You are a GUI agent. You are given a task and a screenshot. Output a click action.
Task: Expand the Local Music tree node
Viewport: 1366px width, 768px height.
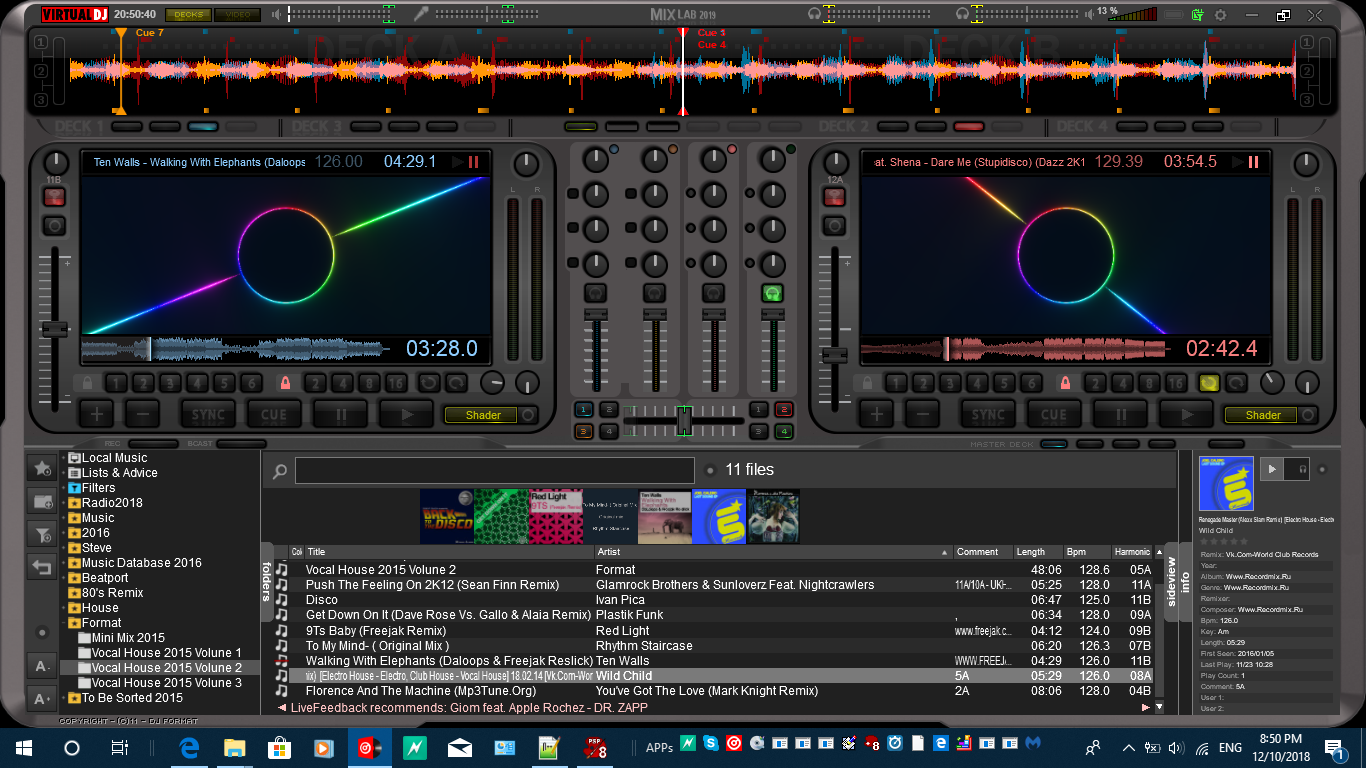pos(63,458)
